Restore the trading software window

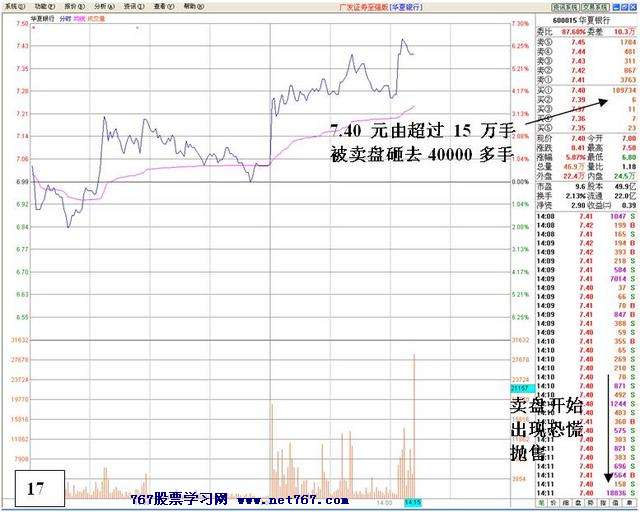624,7
